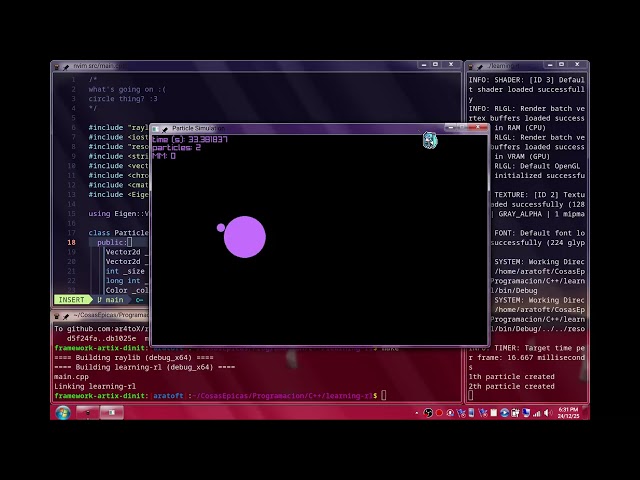Click "GRAY_ALPHA | 1 mipma" log text

(541, 214)
